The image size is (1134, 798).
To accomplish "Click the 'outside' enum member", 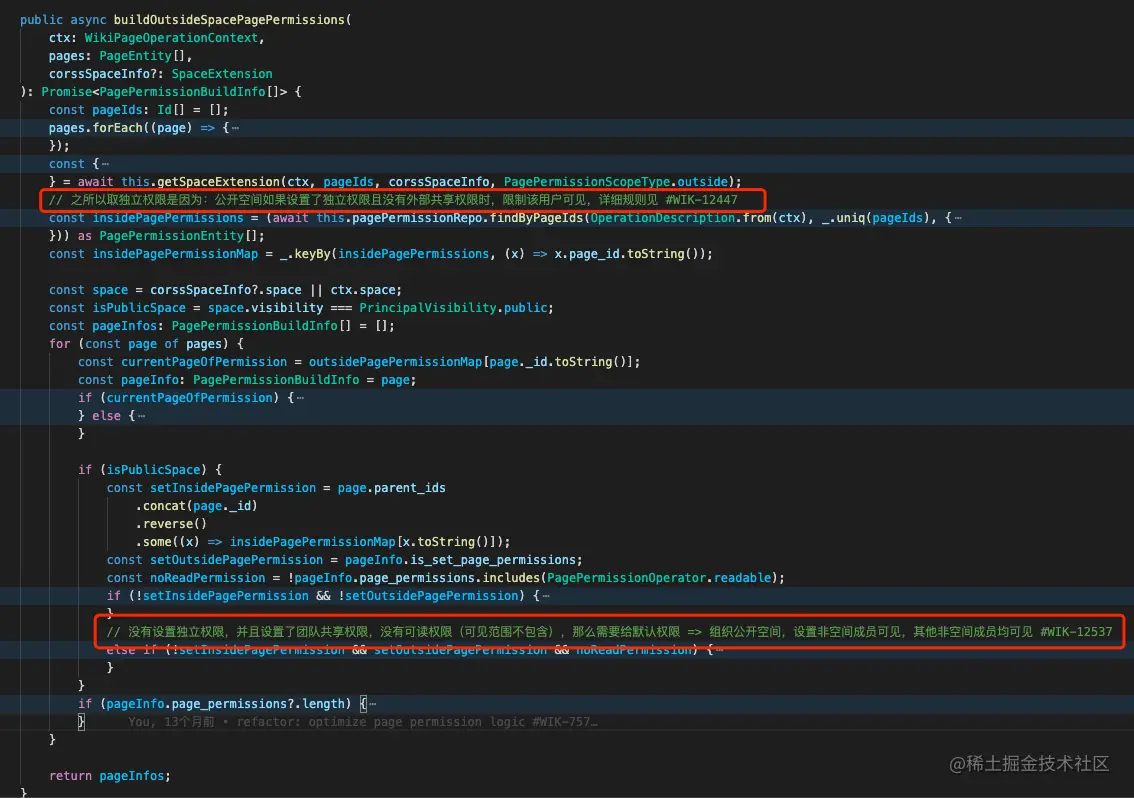I will [x=702, y=182].
